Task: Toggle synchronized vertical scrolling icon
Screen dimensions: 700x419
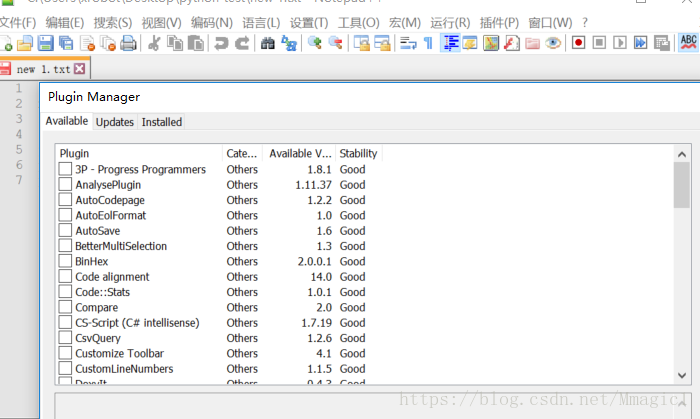Action: pos(361,43)
